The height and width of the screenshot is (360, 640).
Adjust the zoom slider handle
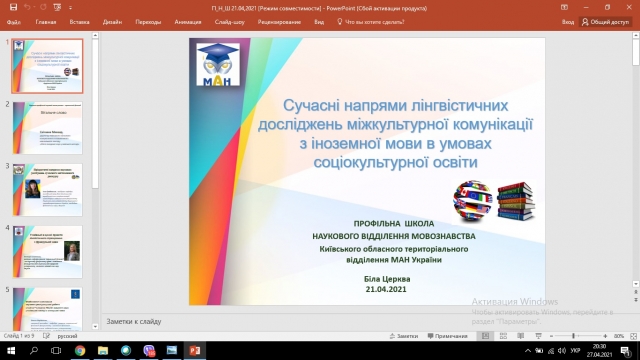click(573, 336)
